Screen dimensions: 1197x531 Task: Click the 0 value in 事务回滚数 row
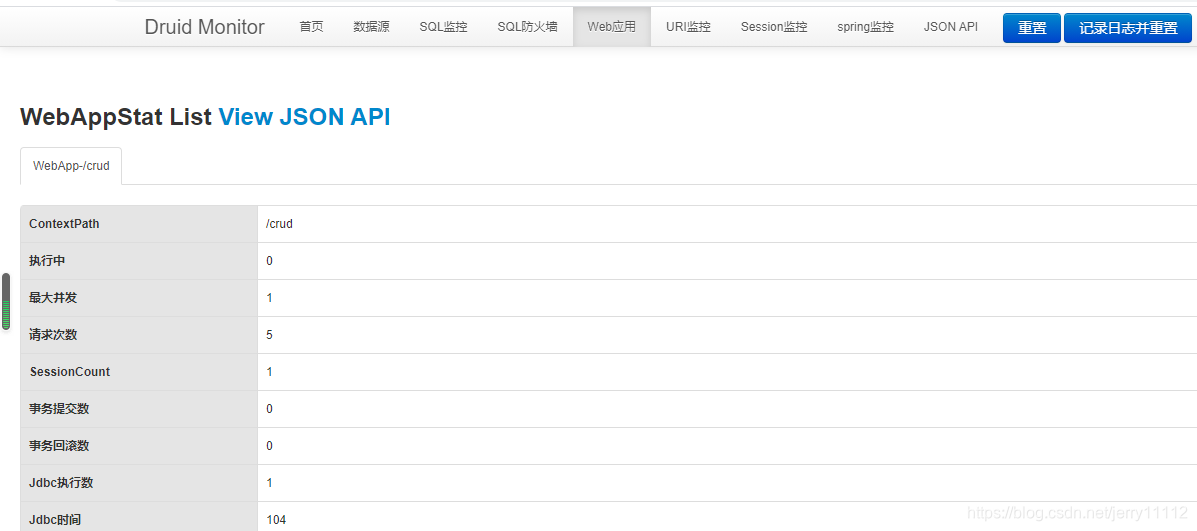pos(269,446)
